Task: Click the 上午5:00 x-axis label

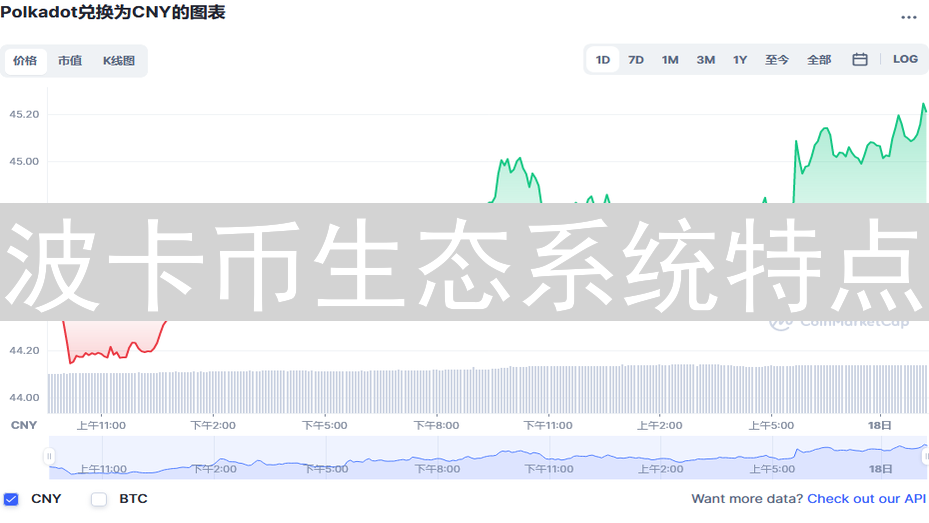Action: click(x=771, y=425)
